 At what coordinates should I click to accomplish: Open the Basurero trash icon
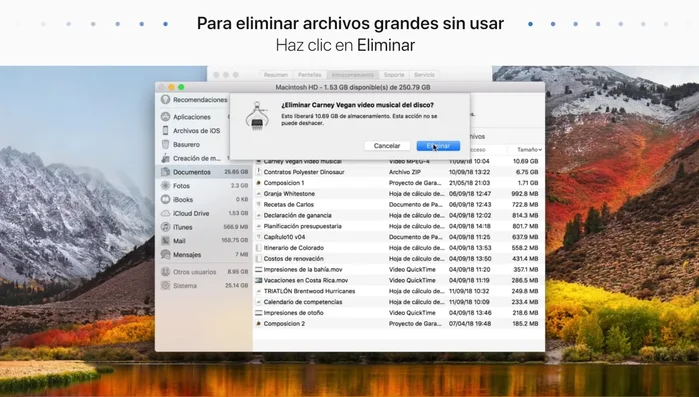pos(165,144)
